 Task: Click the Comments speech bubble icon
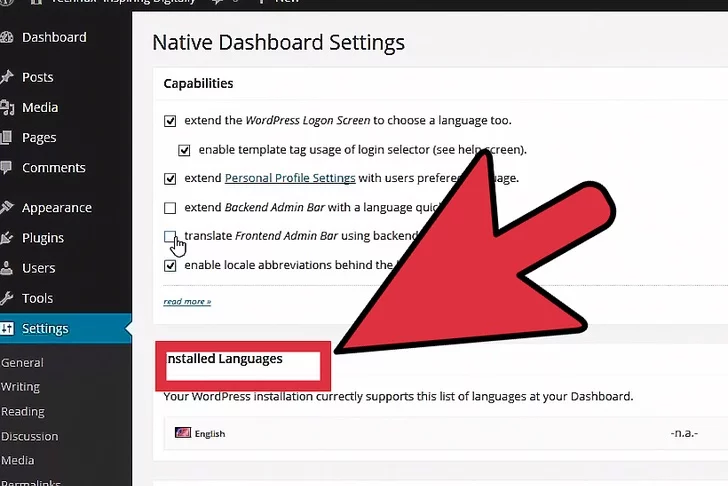[x=6, y=168]
